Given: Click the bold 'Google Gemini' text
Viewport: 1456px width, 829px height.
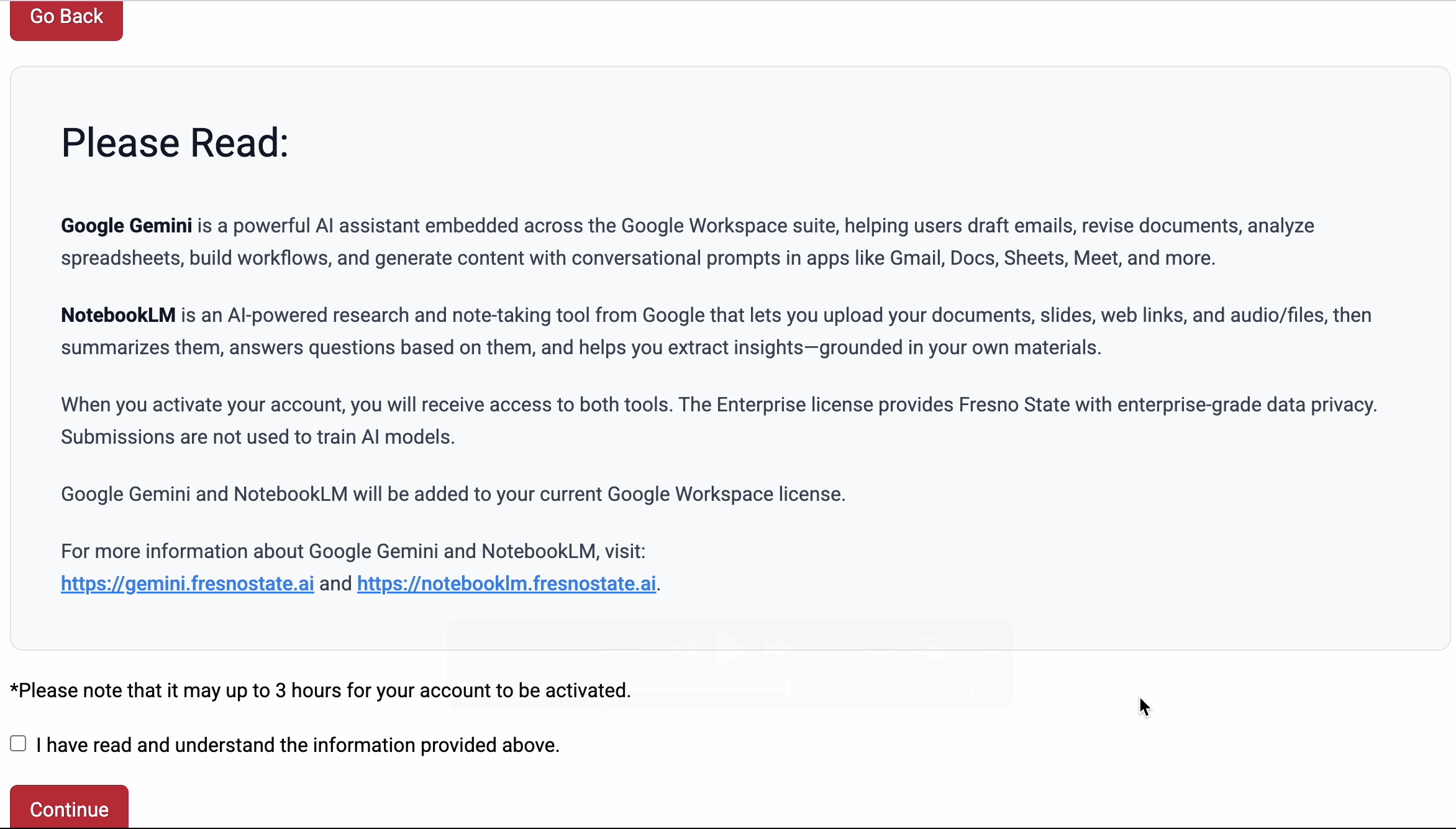Looking at the screenshot, I should pos(126,226).
